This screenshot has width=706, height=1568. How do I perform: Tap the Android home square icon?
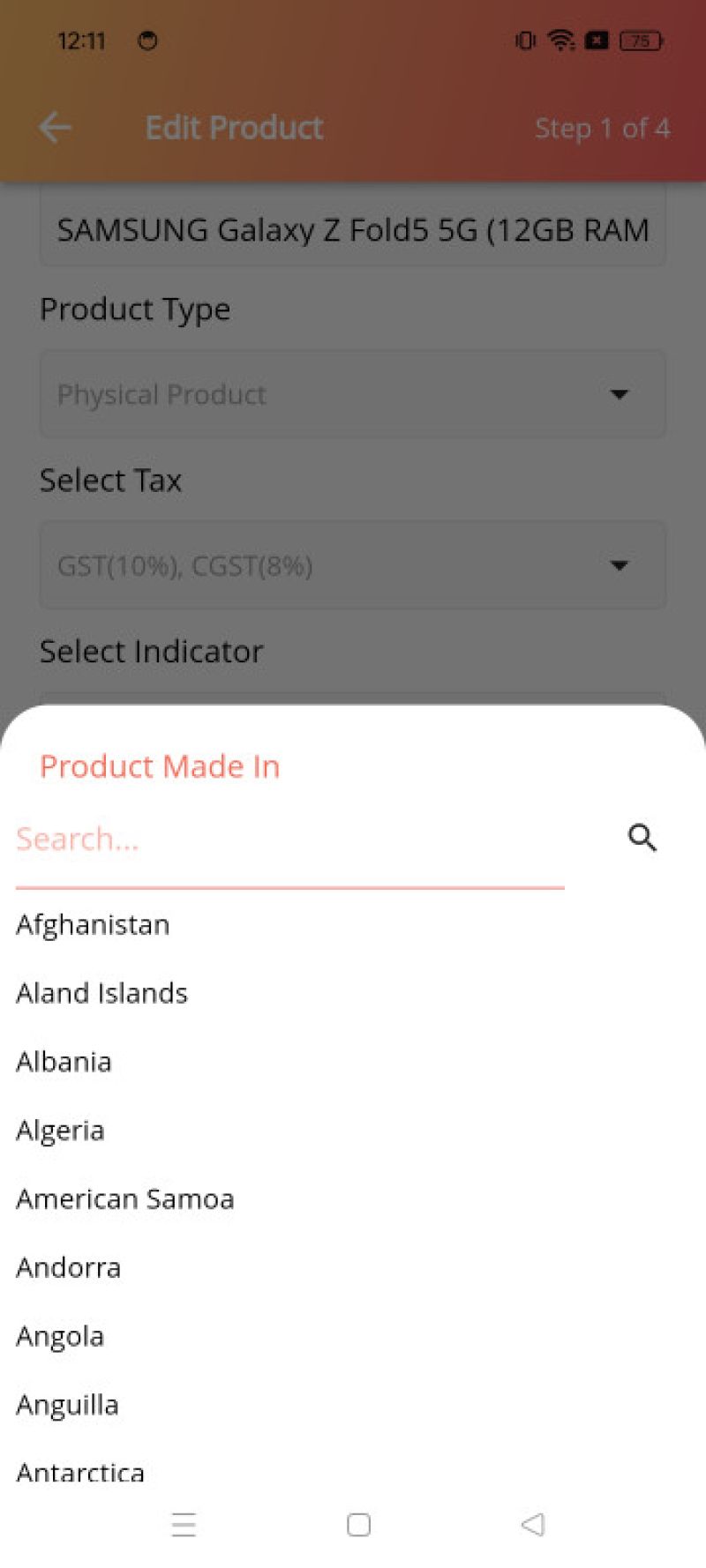click(x=358, y=1524)
